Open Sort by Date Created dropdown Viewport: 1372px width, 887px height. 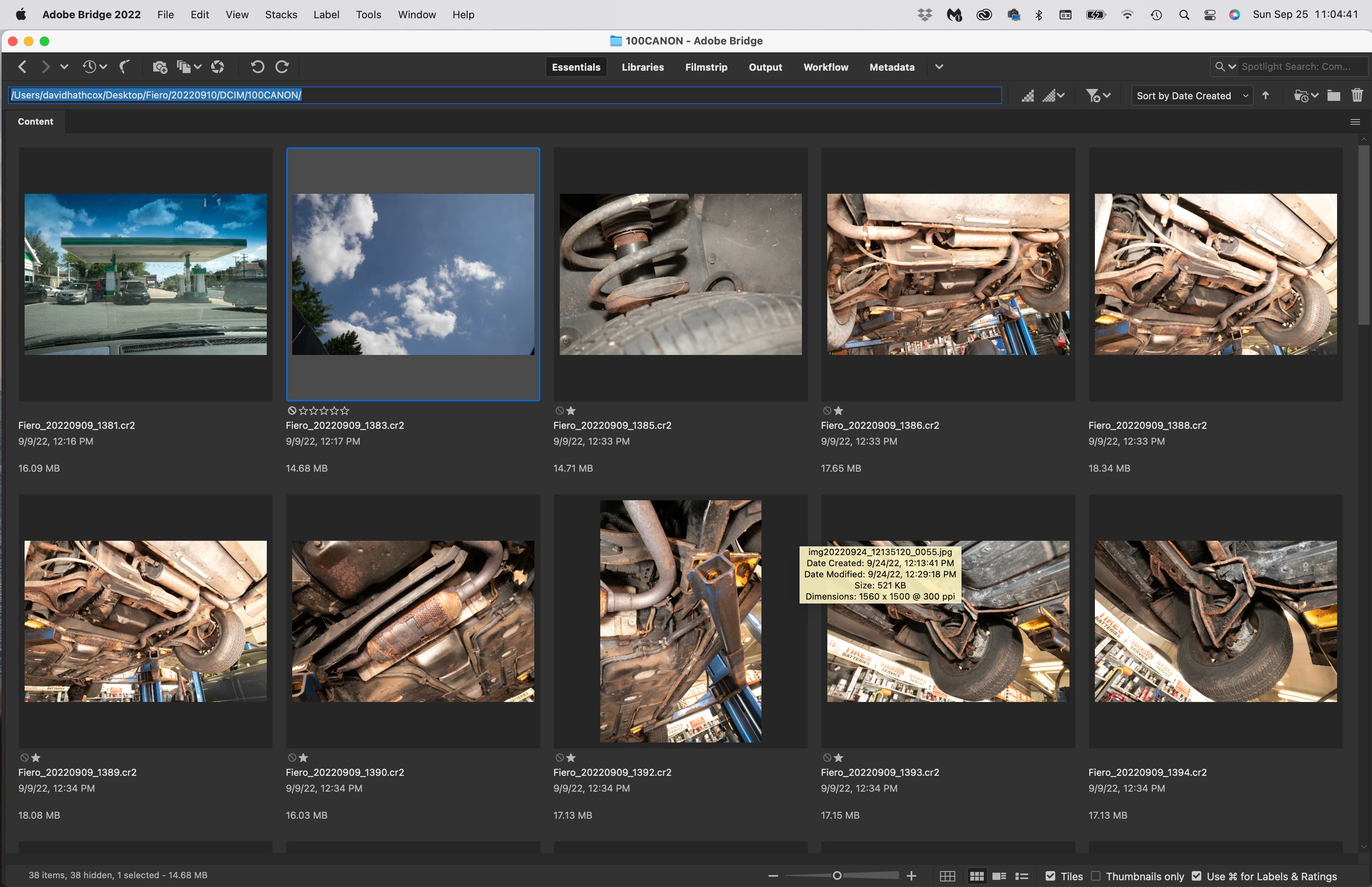[x=1191, y=96]
